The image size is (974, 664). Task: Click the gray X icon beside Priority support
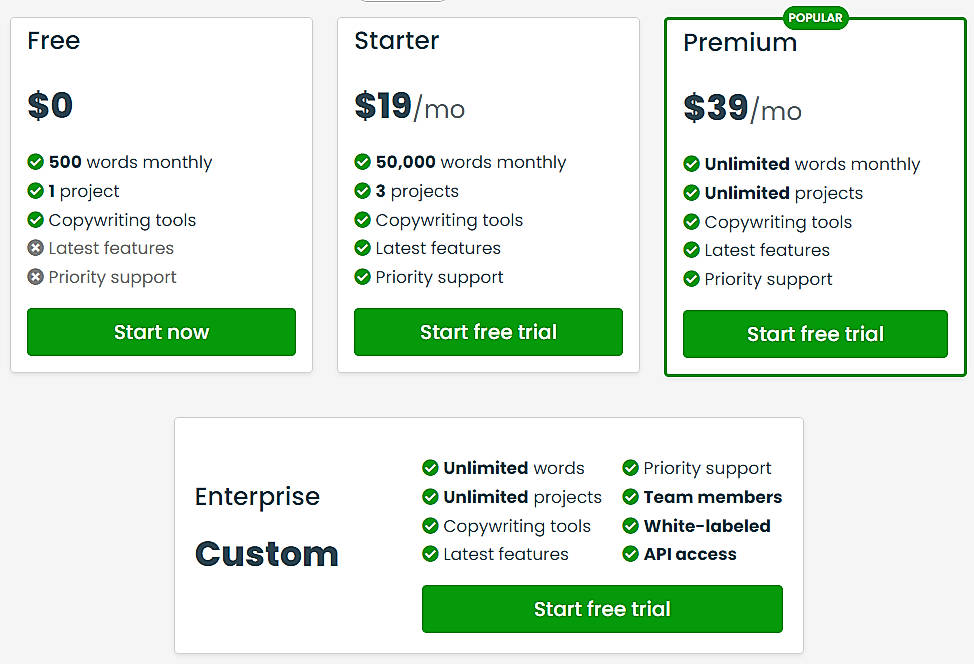pos(36,277)
